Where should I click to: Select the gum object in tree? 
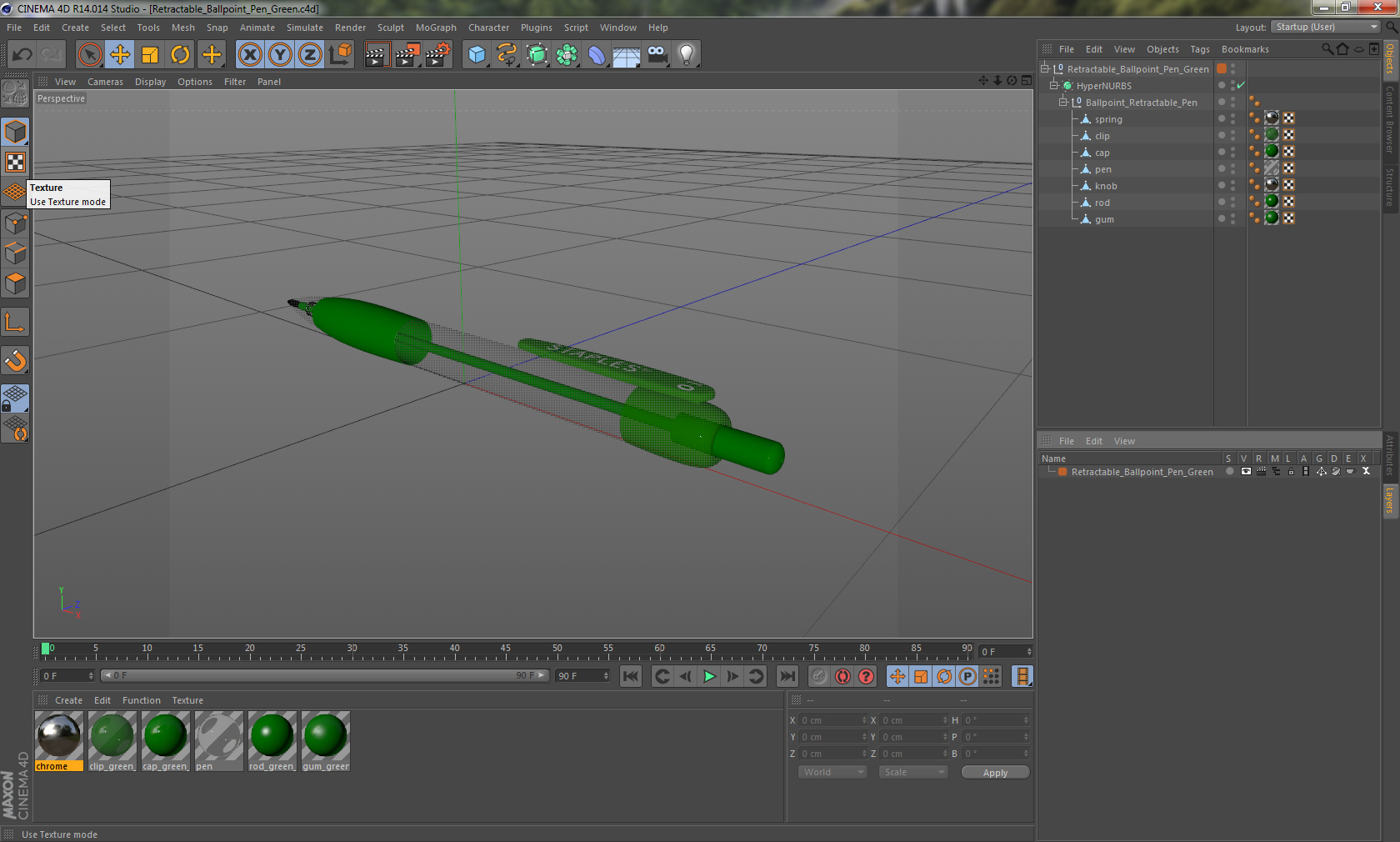[1104, 219]
